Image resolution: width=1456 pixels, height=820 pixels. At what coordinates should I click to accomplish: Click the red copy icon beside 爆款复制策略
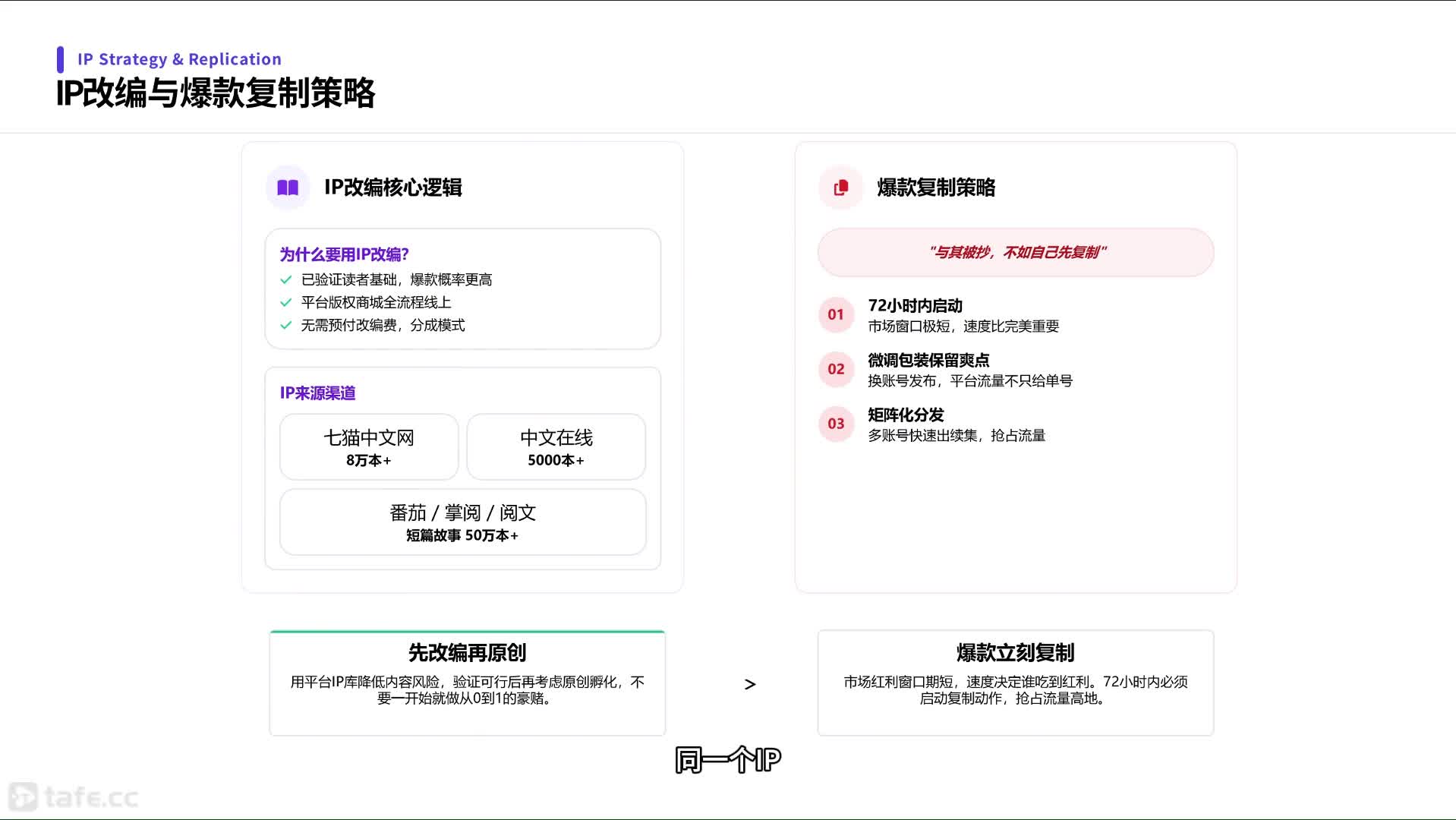840,188
